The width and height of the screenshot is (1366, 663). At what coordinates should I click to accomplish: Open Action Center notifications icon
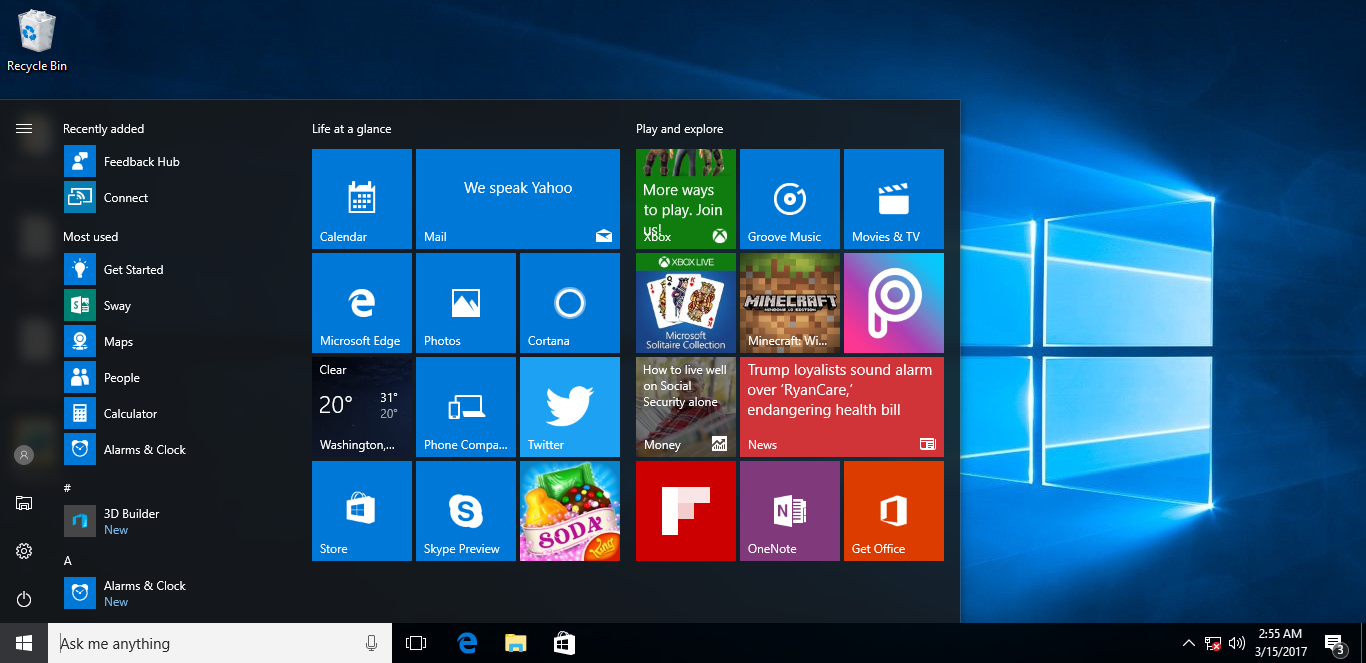point(1334,643)
